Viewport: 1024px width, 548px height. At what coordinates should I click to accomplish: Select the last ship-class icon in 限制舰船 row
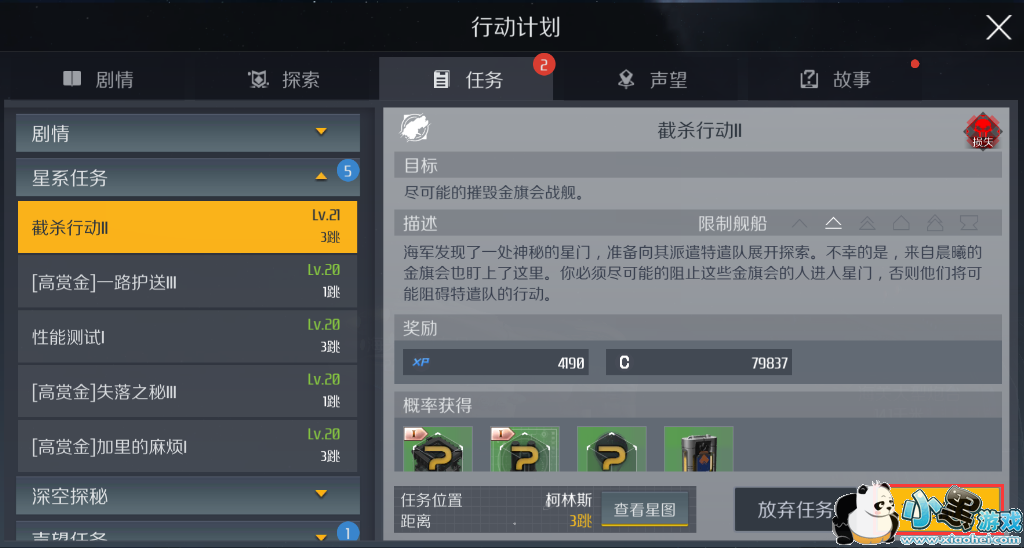pos(968,223)
